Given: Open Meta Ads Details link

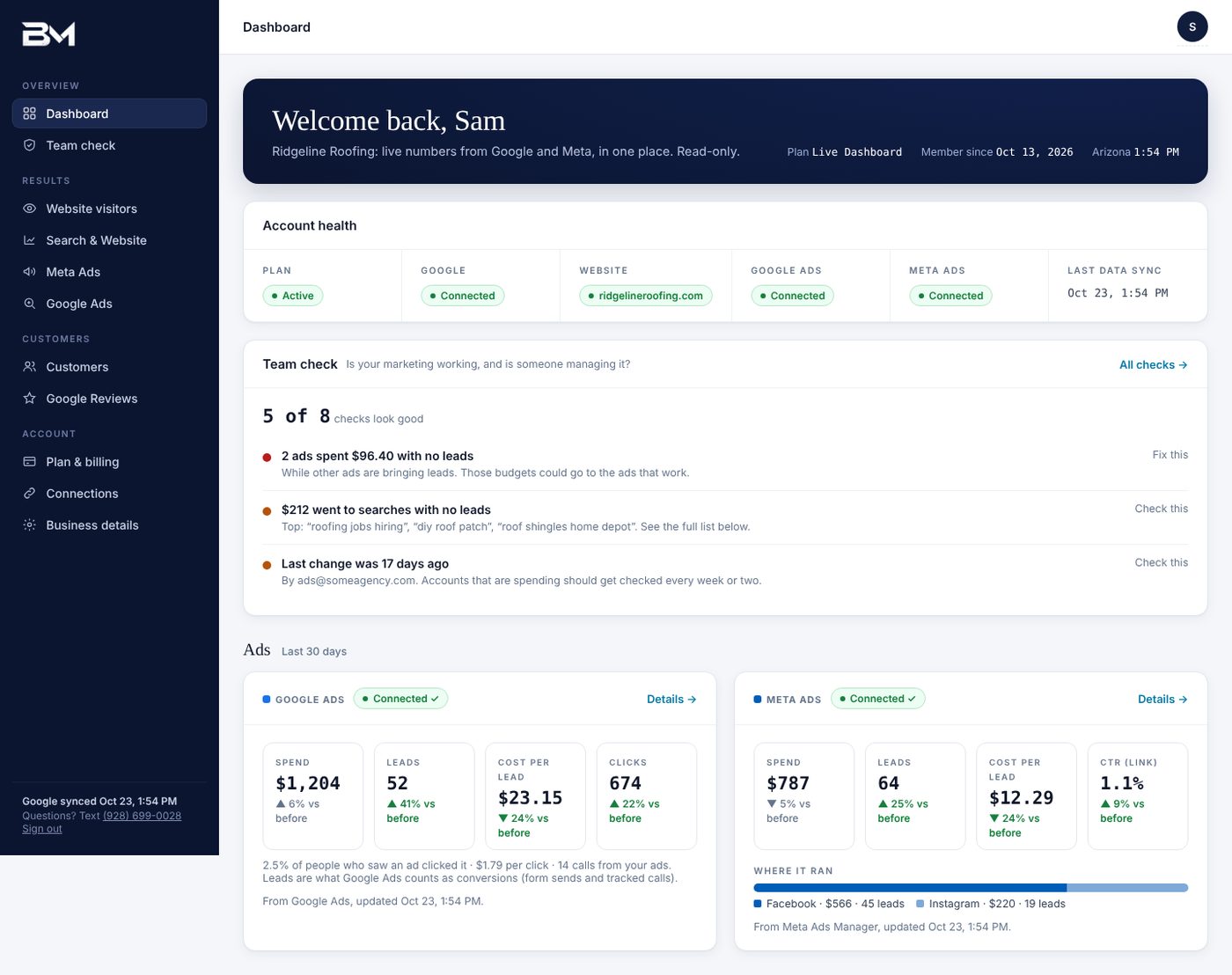Looking at the screenshot, I should (x=1162, y=700).
